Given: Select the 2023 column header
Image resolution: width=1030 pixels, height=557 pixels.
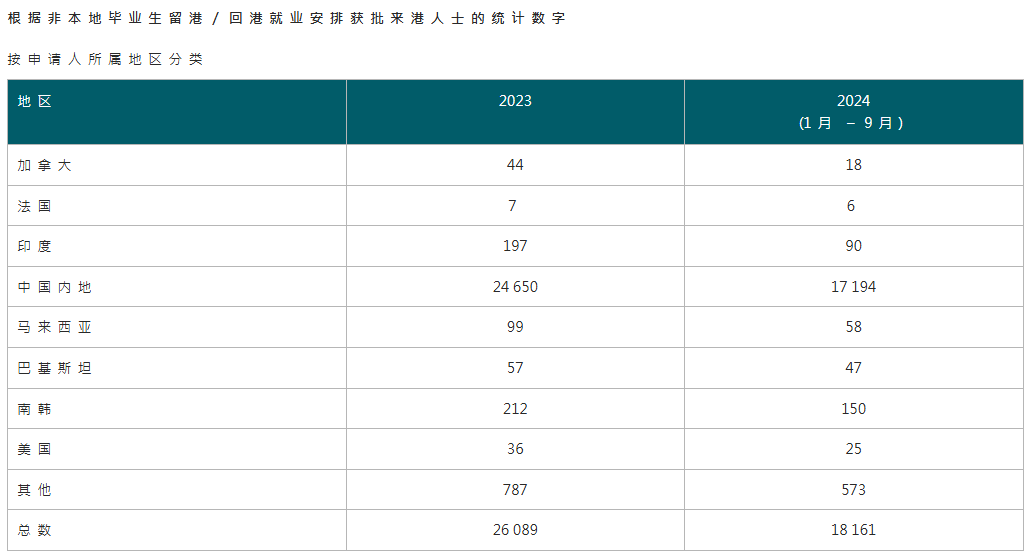Looking at the screenshot, I should coord(515,101).
